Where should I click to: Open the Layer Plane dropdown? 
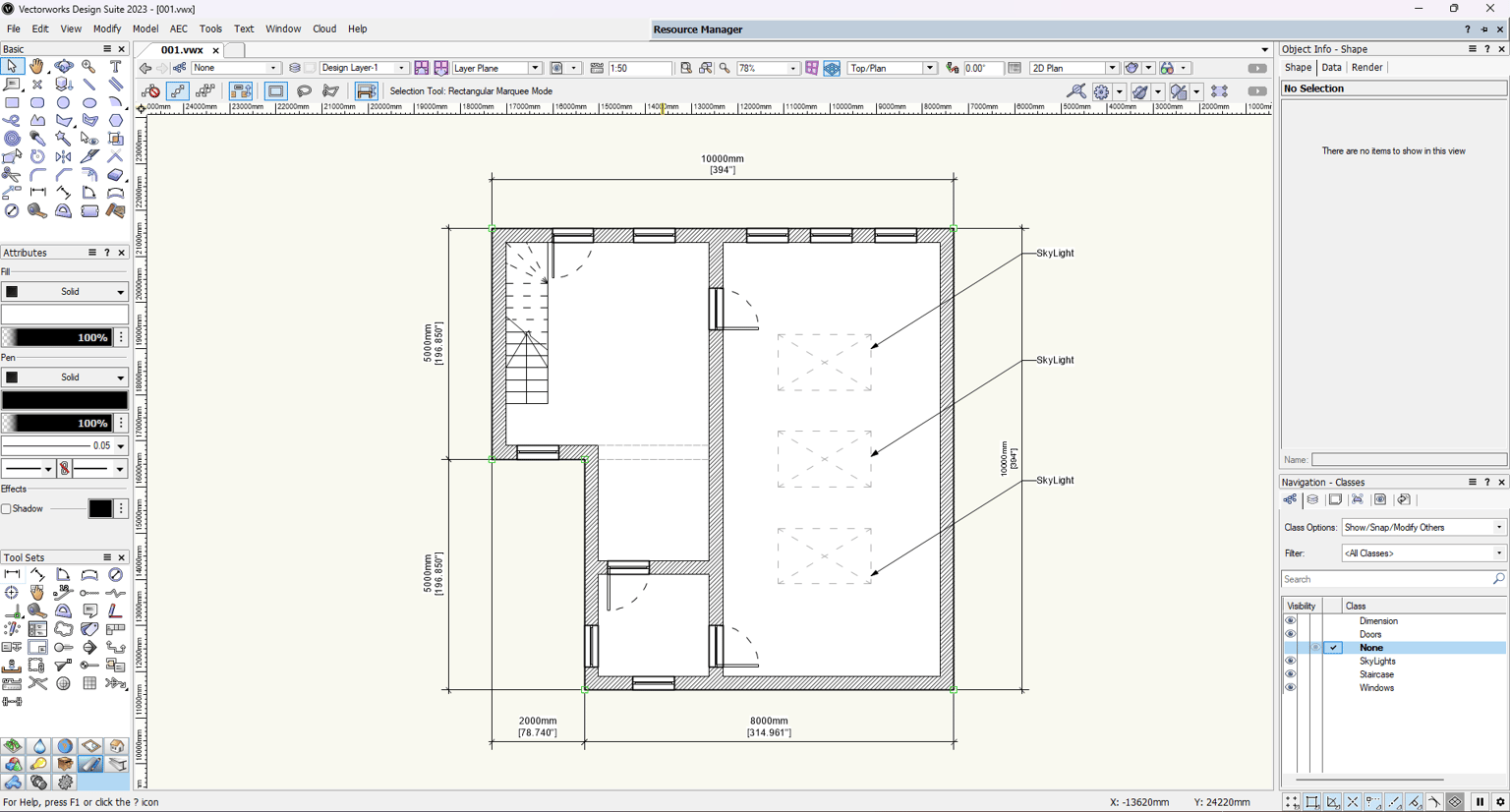(496, 68)
